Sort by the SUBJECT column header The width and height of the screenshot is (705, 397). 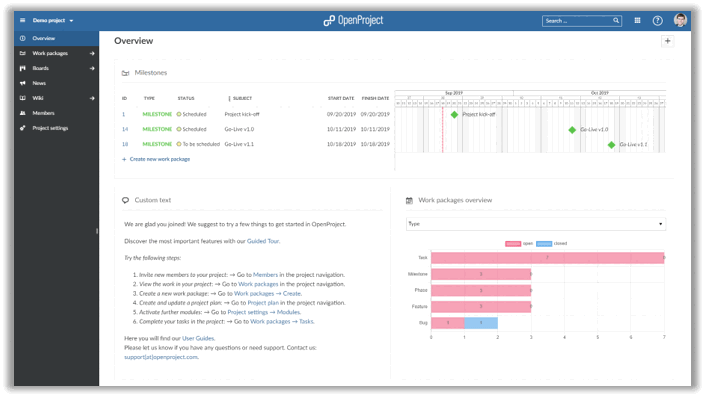point(242,98)
